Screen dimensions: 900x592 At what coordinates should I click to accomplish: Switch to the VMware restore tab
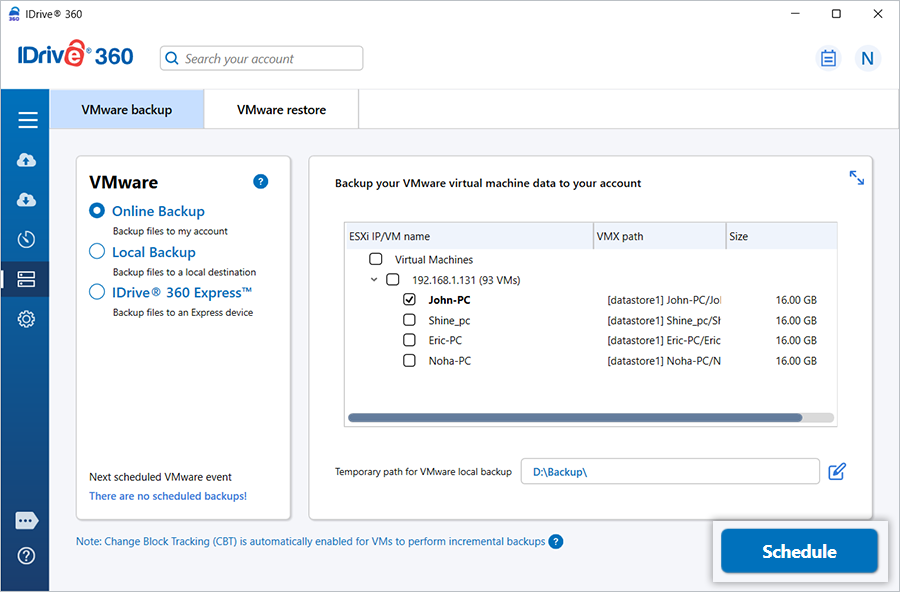(x=281, y=110)
